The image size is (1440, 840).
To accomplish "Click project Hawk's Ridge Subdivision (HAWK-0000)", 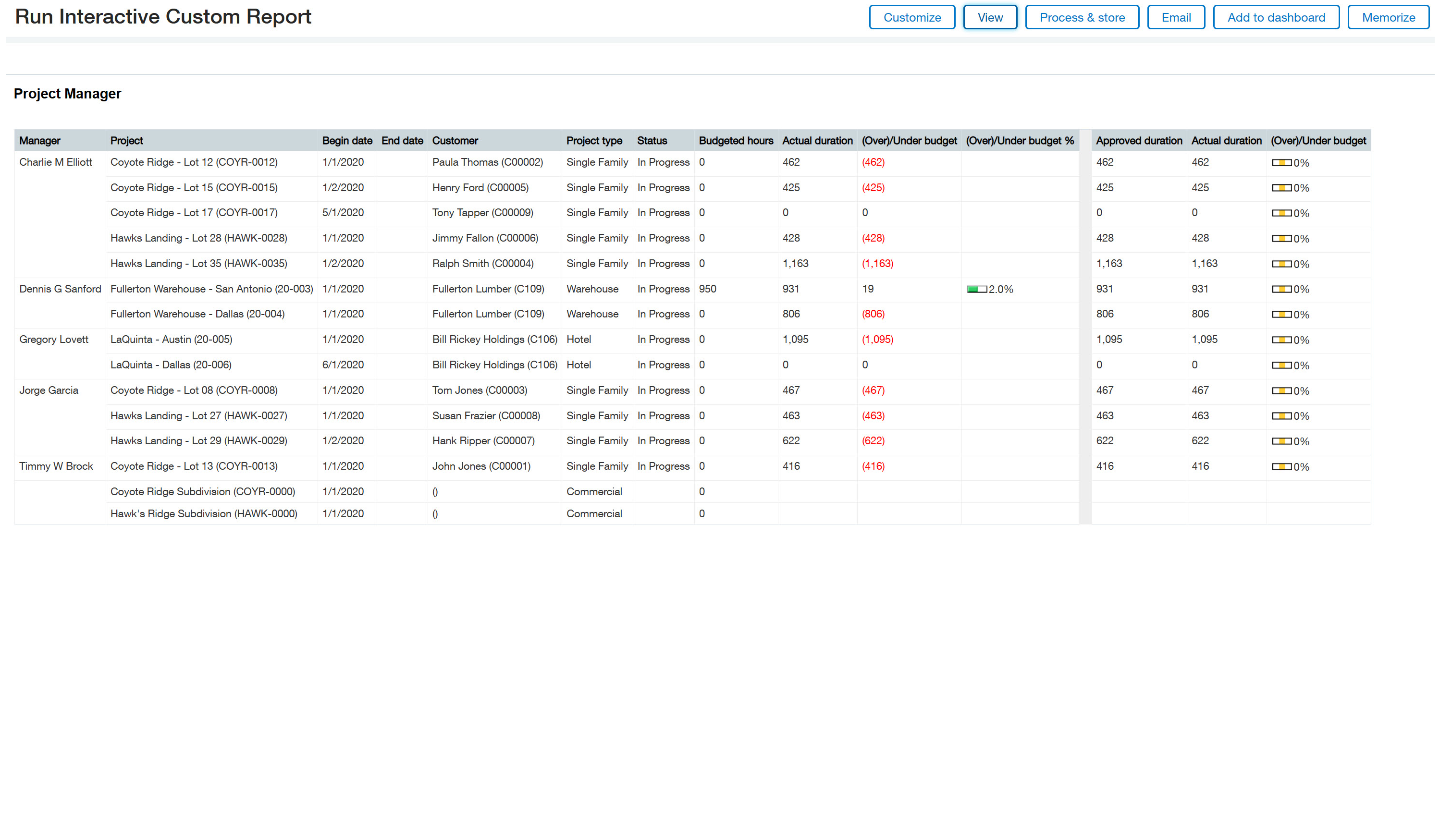I will [x=203, y=514].
